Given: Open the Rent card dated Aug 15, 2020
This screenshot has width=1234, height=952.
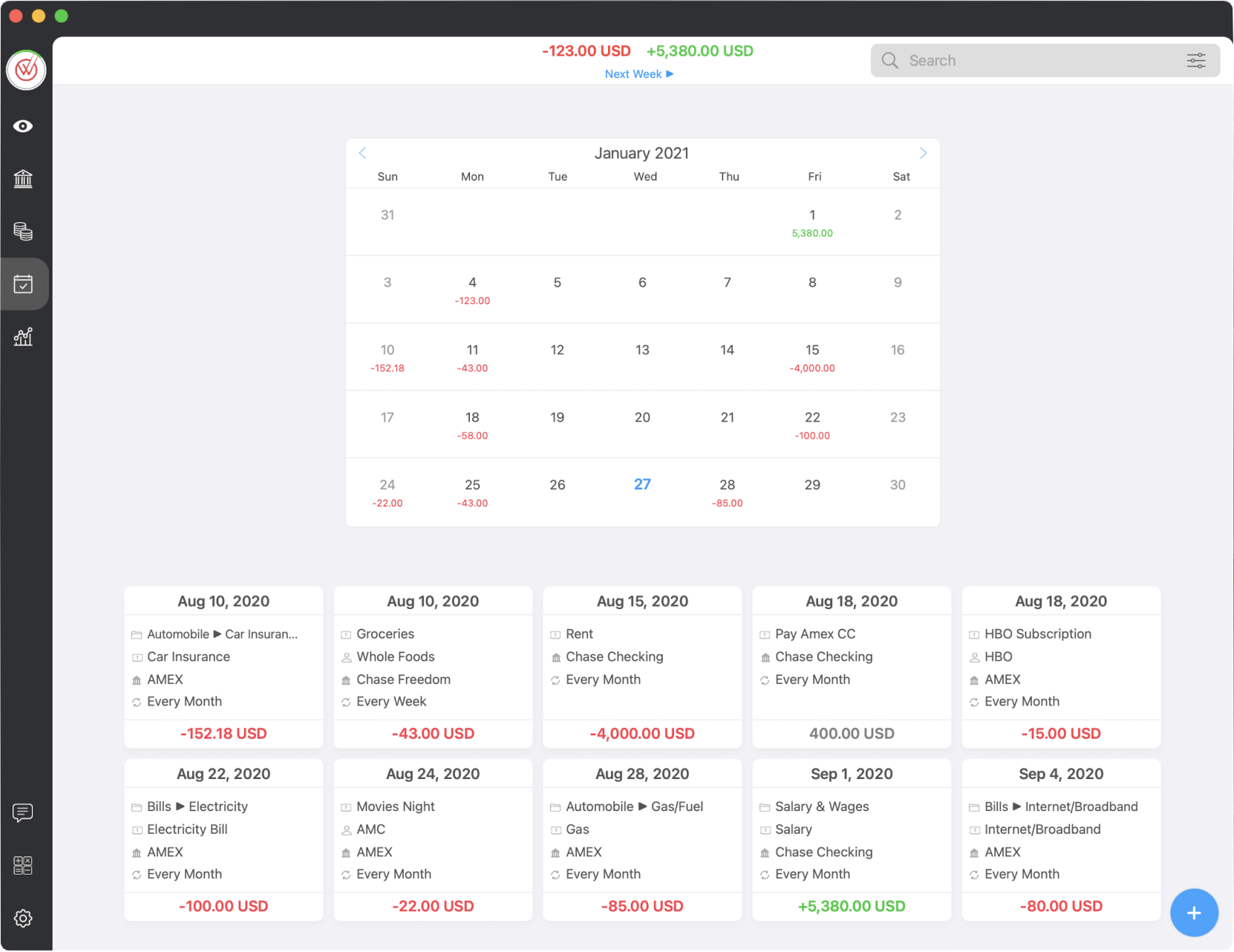Looking at the screenshot, I should [x=642, y=666].
